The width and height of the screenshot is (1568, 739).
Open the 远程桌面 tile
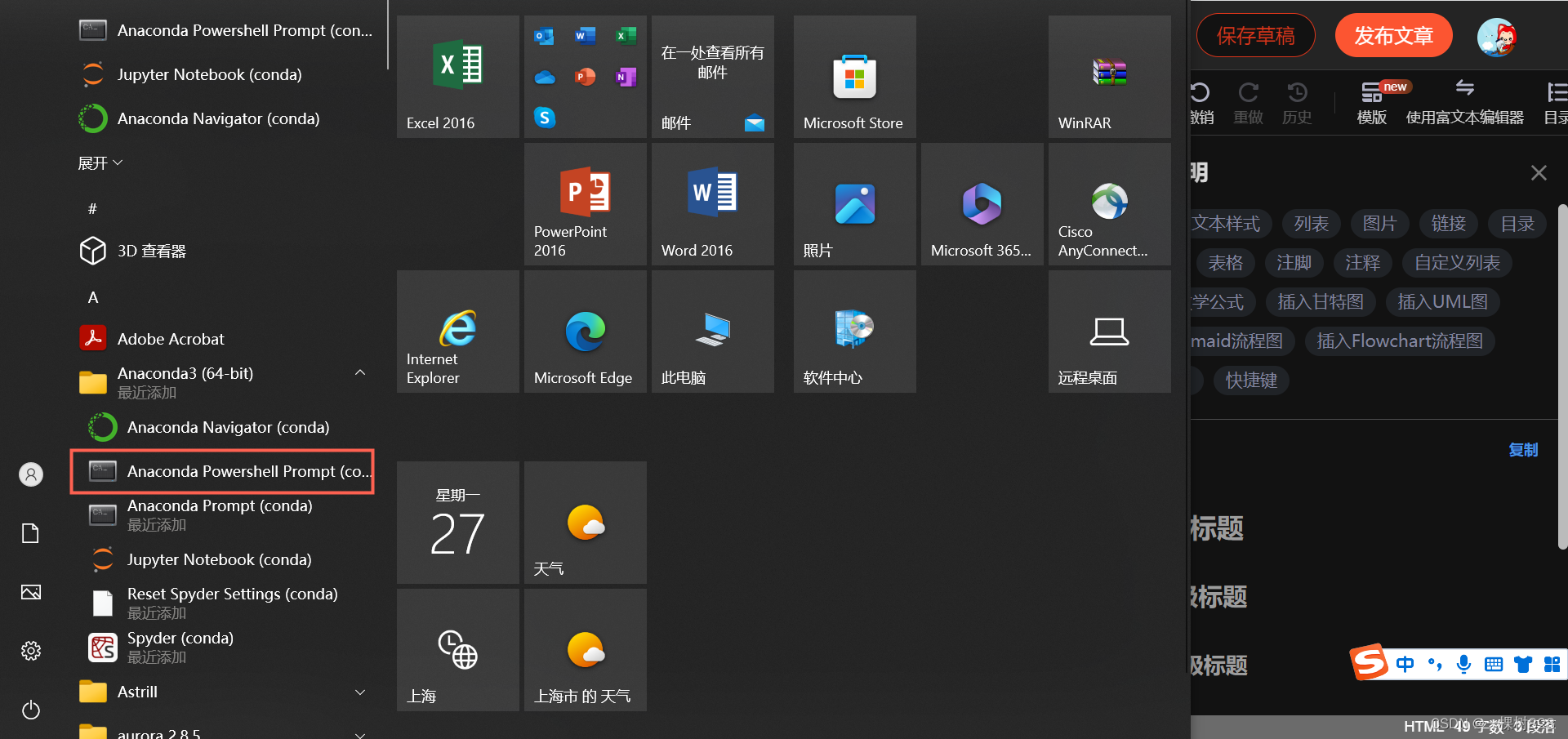click(x=1110, y=332)
